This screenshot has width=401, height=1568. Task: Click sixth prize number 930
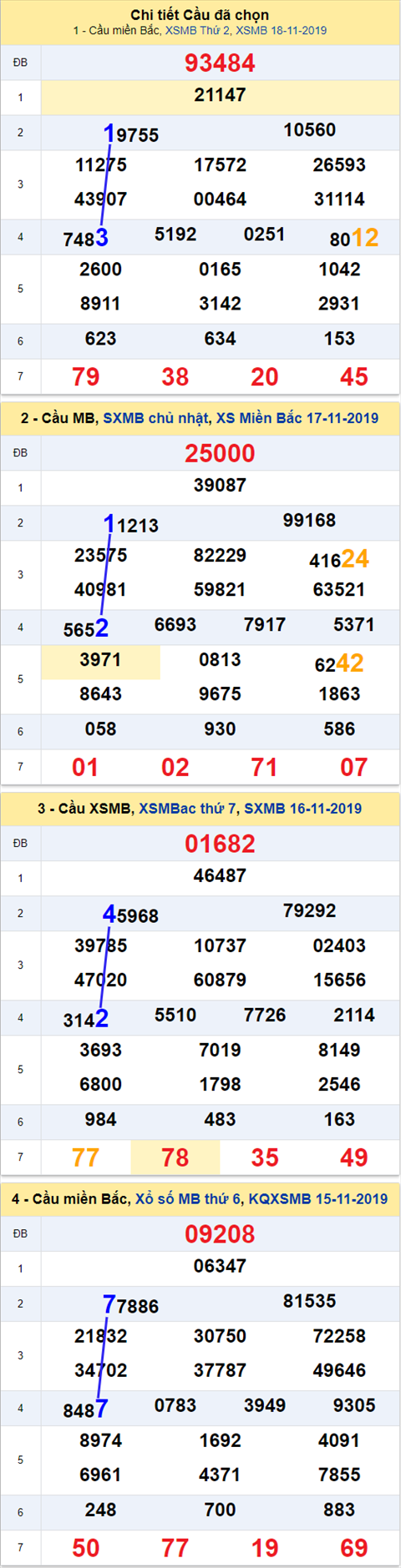pos(220,729)
